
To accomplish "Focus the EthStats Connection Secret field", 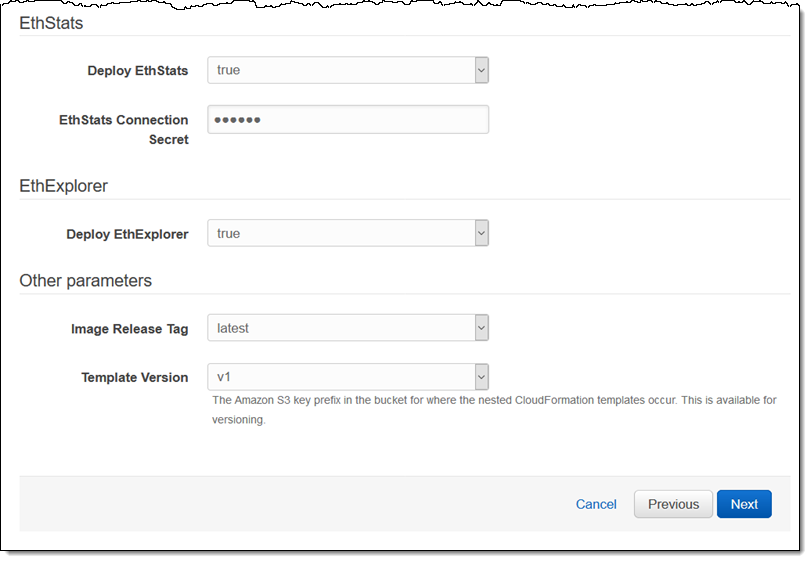I will (x=347, y=120).
